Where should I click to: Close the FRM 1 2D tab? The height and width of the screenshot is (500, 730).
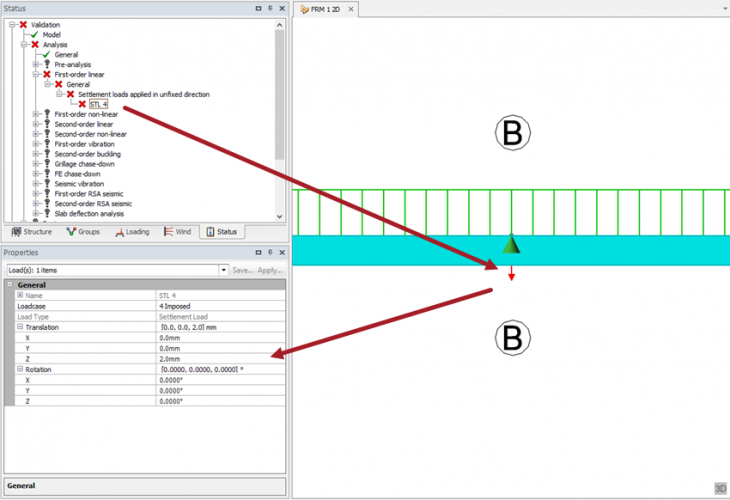pyautogui.click(x=351, y=9)
